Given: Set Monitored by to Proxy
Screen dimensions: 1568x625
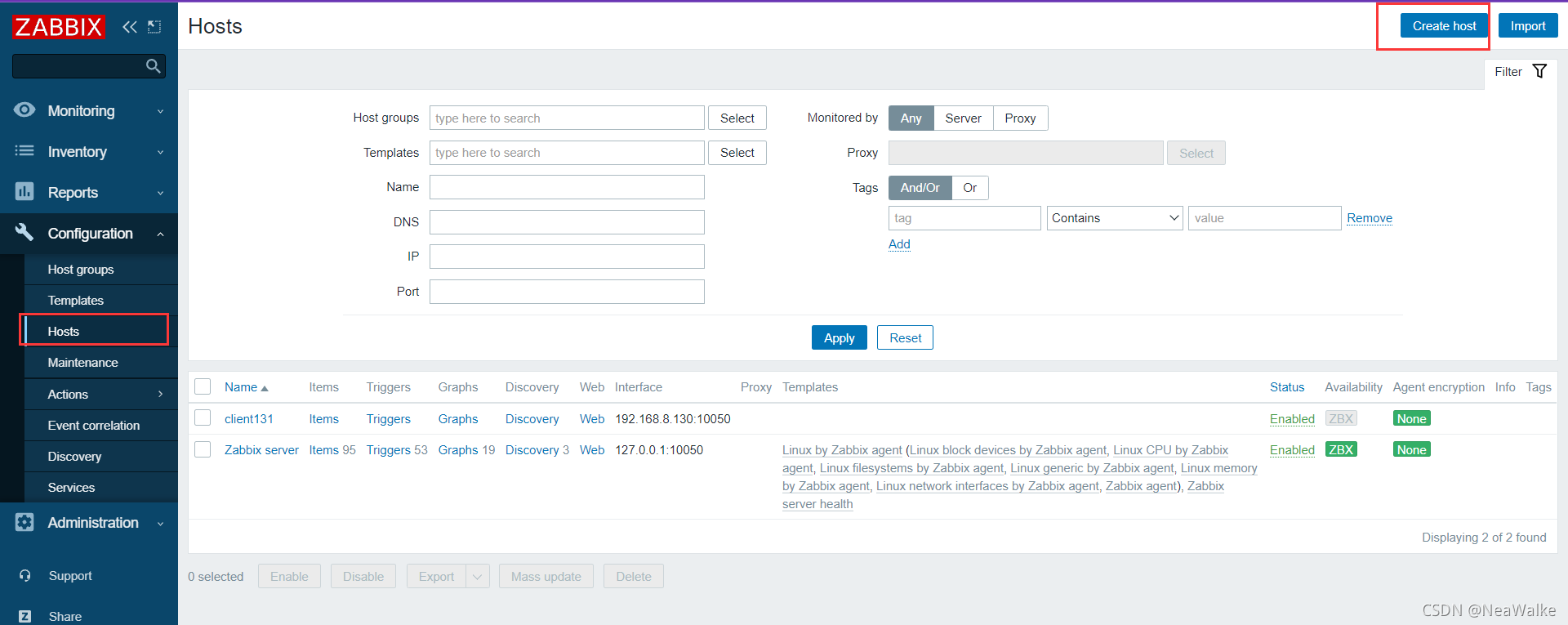Looking at the screenshot, I should [x=1020, y=118].
